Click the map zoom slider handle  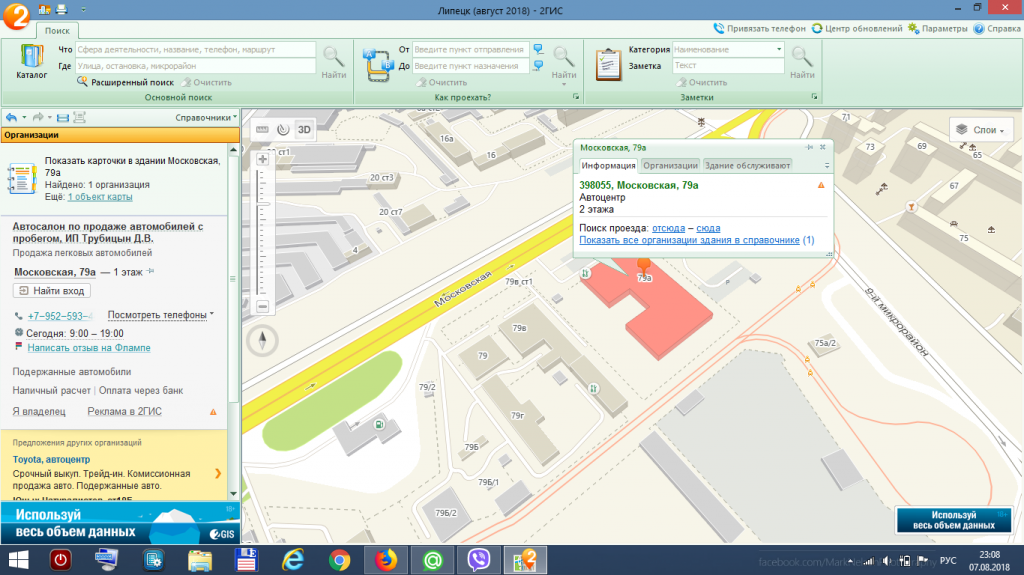click(x=263, y=205)
